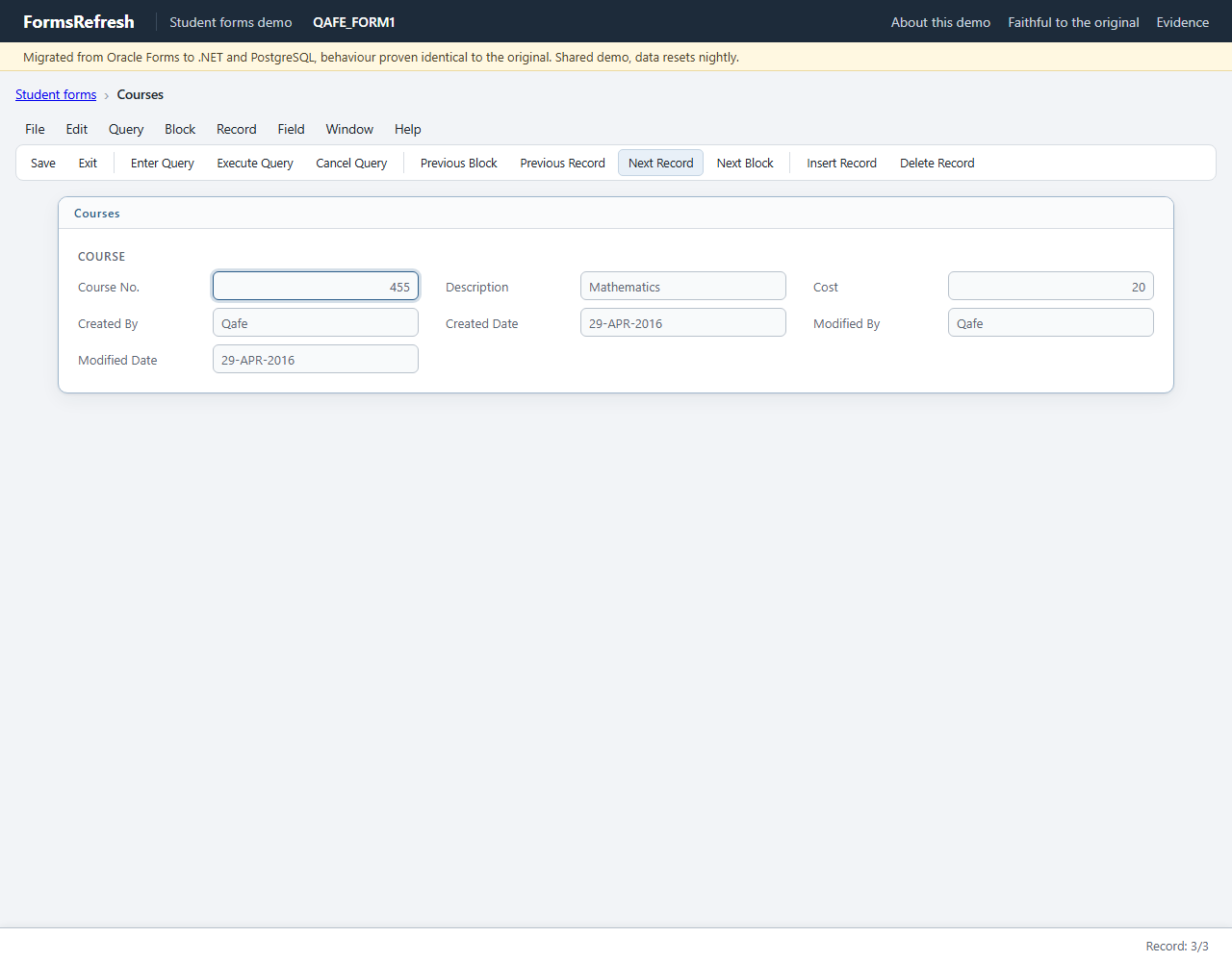Click Execute Query in the toolbar
The image size is (1232, 962).
255,163
